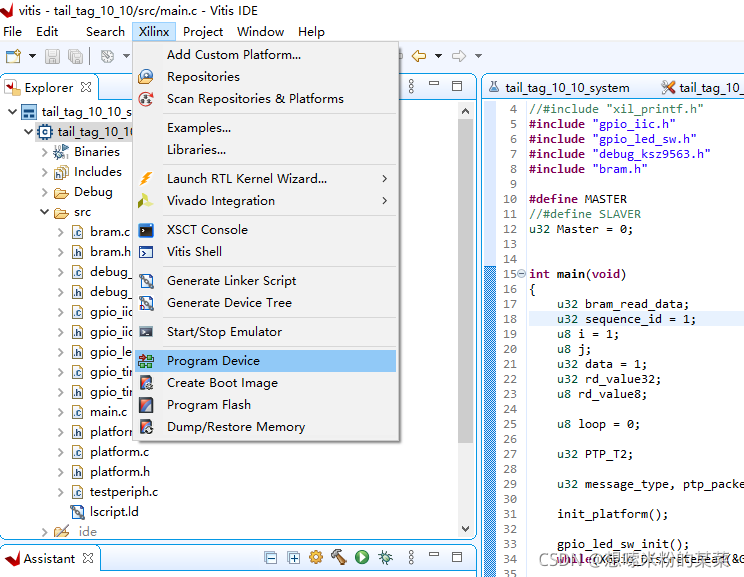Open the Search menu
The image size is (744, 577).
pyautogui.click(x=105, y=32)
